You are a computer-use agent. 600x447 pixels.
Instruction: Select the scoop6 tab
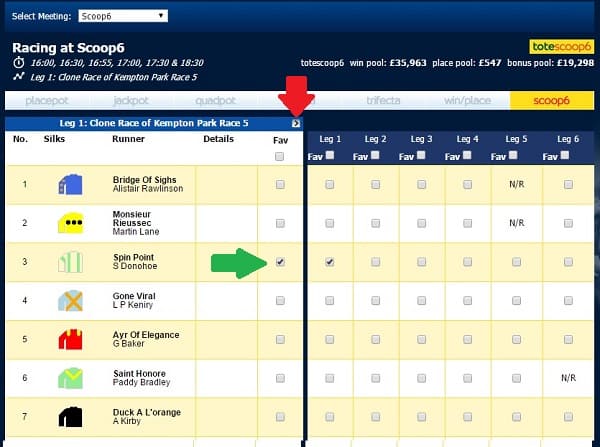click(552, 101)
